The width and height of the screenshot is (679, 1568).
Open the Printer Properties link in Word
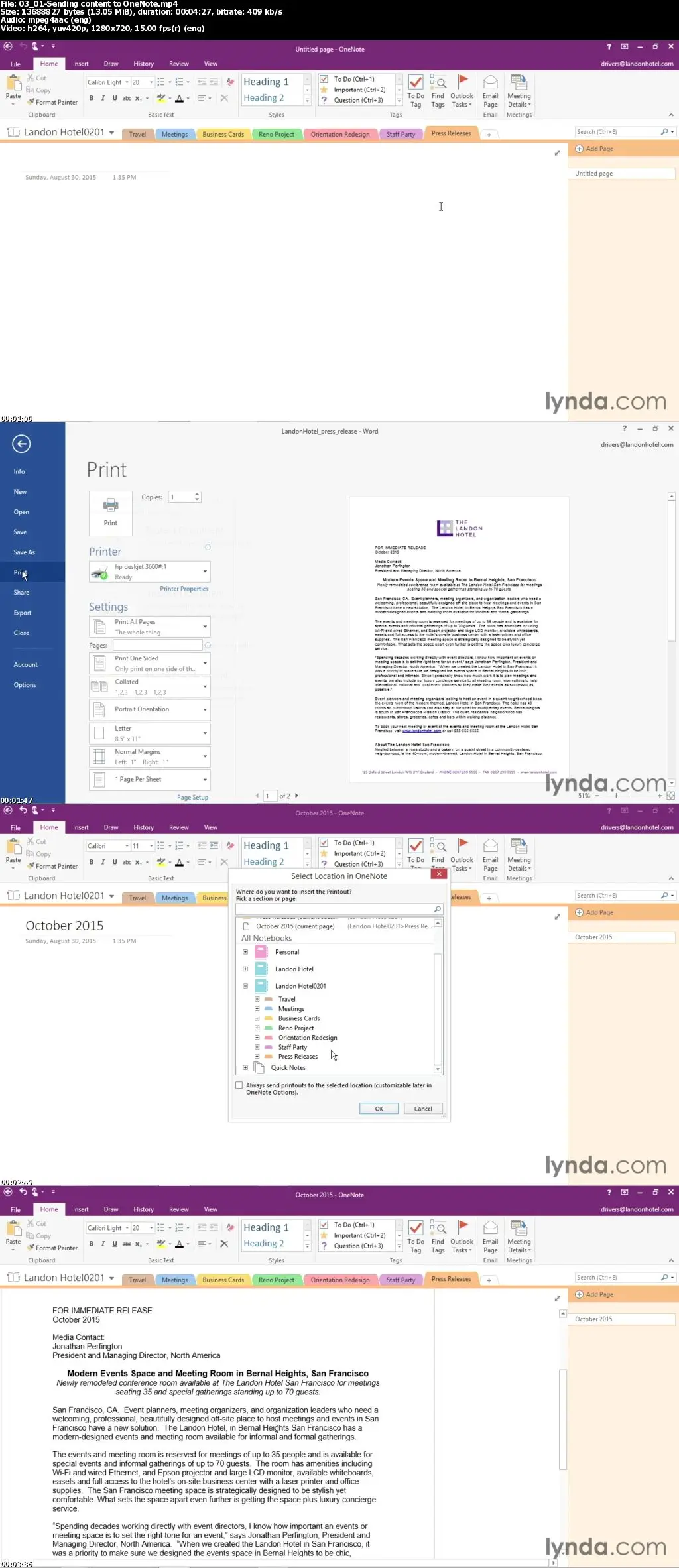point(184,589)
